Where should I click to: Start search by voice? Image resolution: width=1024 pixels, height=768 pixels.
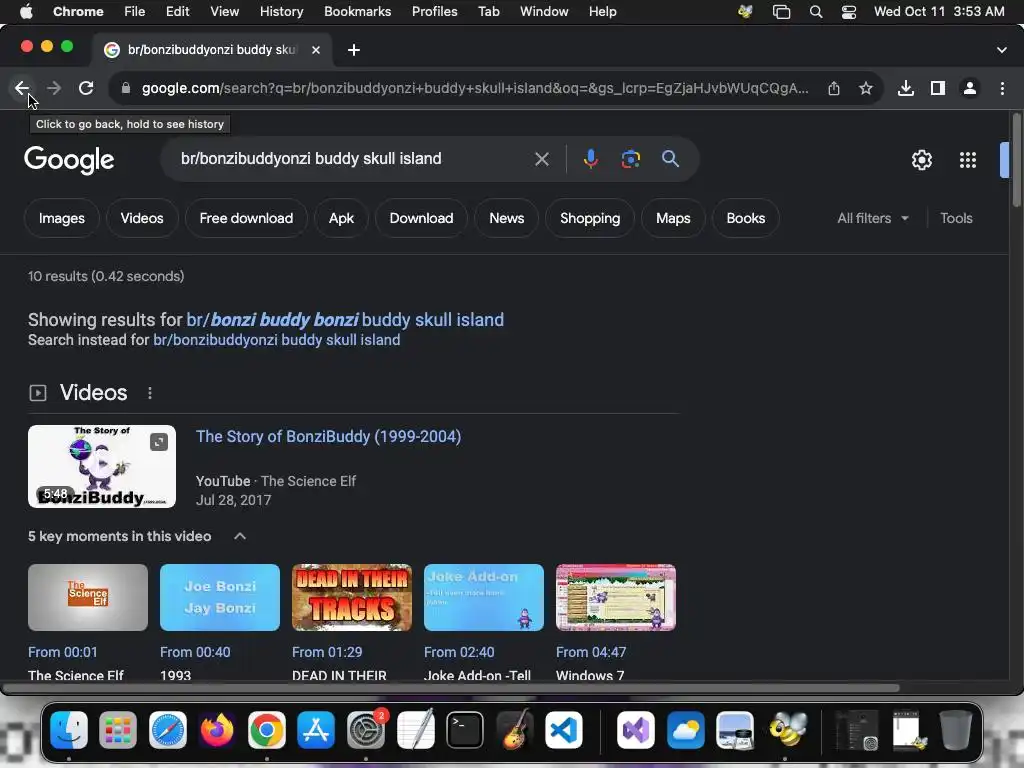(x=590, y=159)
